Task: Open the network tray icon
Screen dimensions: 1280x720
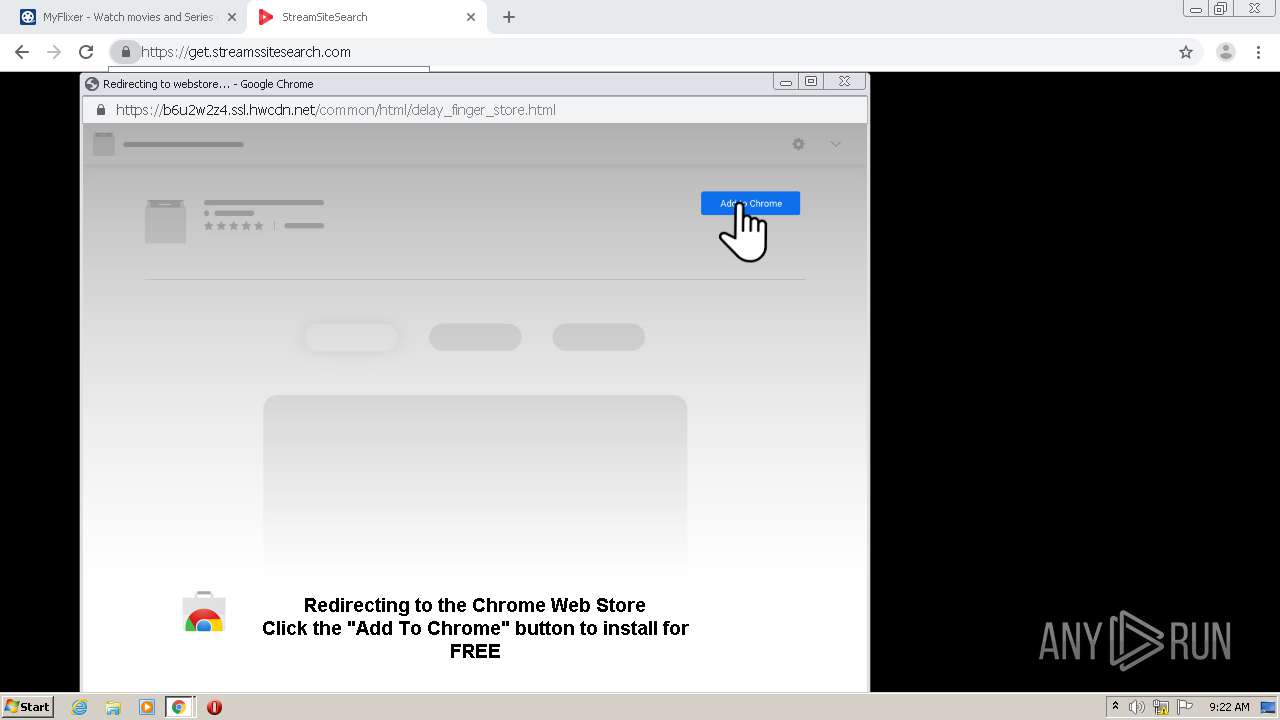Action: click(1161, 707)
